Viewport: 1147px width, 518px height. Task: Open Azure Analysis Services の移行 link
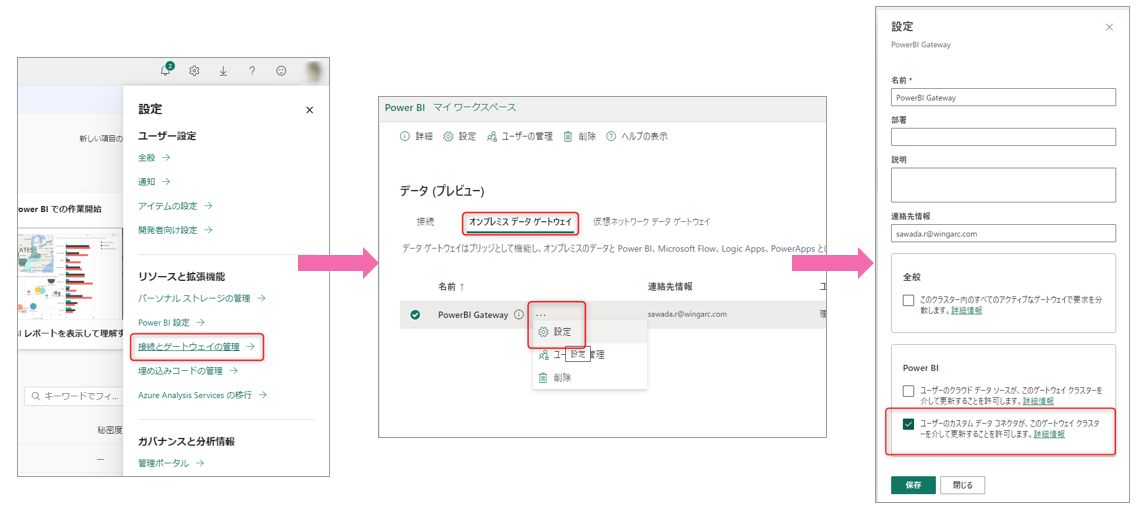[x=203, y=395]
